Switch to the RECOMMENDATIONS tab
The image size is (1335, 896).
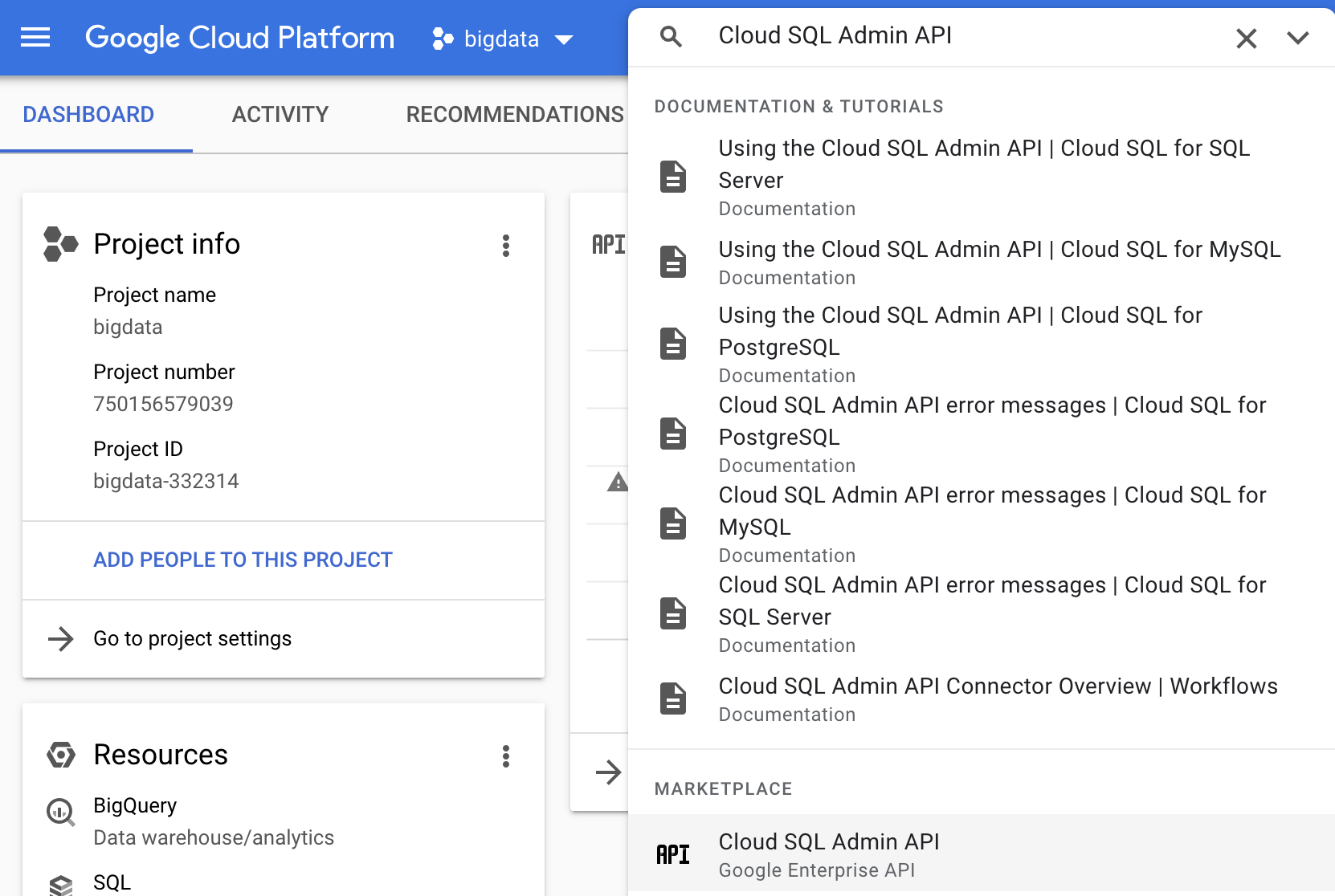[515, 115]
